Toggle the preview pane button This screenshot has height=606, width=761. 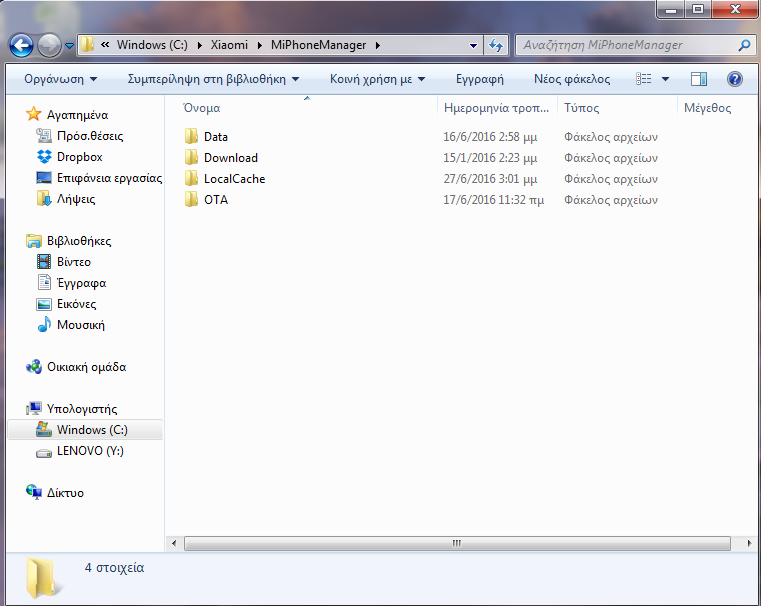[x=699, y=79]
